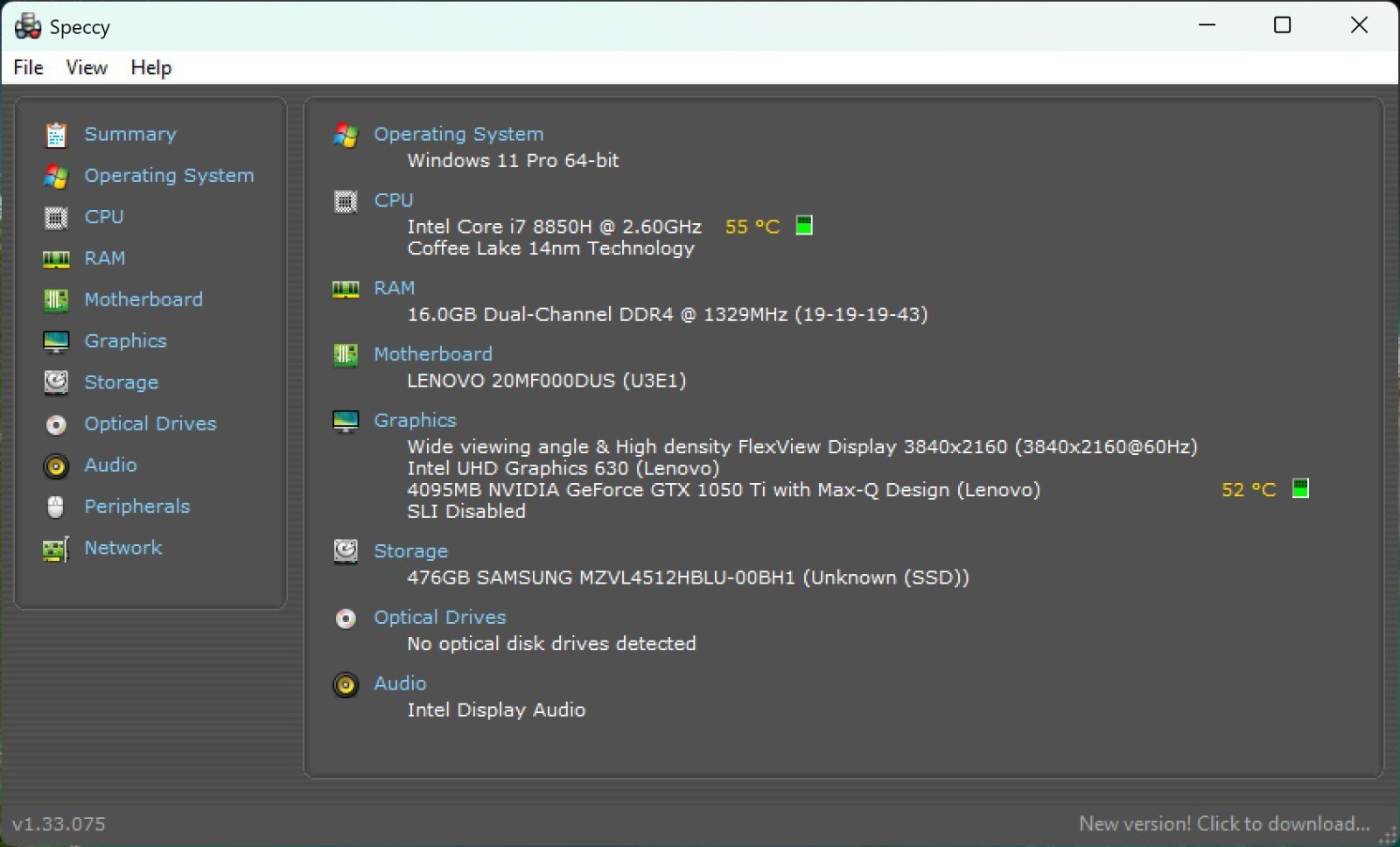Click 'Intel Display Audio' text
Screen dimensions: 1400x847
tap(496, 710)
